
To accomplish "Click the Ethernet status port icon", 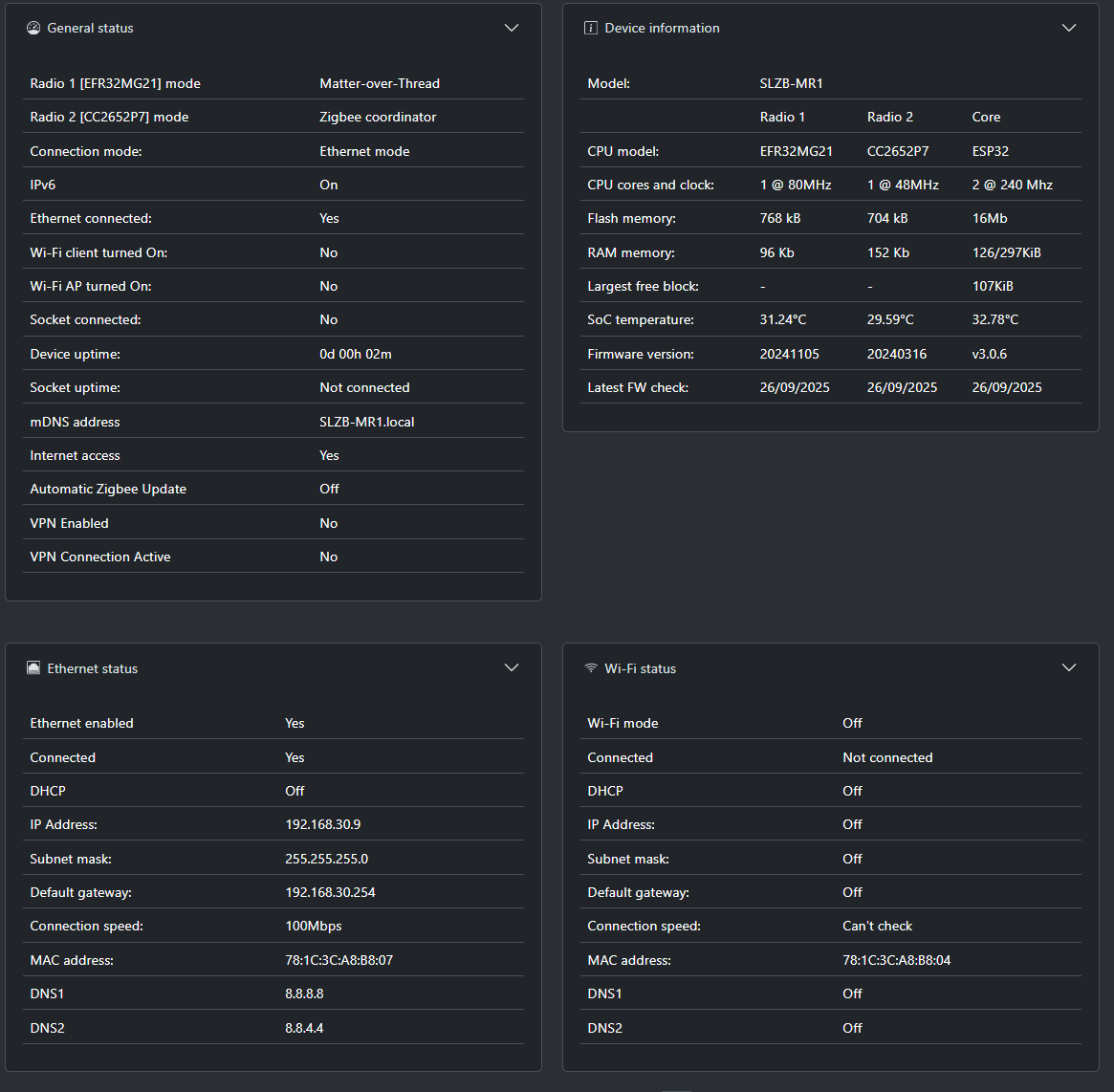I will pyautogui.click(x=33, y=668).
